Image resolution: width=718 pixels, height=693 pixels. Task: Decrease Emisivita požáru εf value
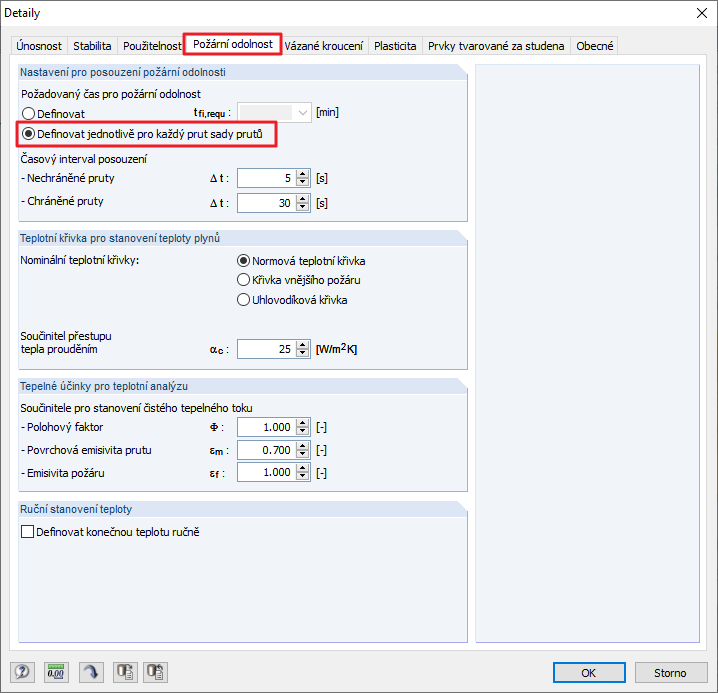[303, 476]
